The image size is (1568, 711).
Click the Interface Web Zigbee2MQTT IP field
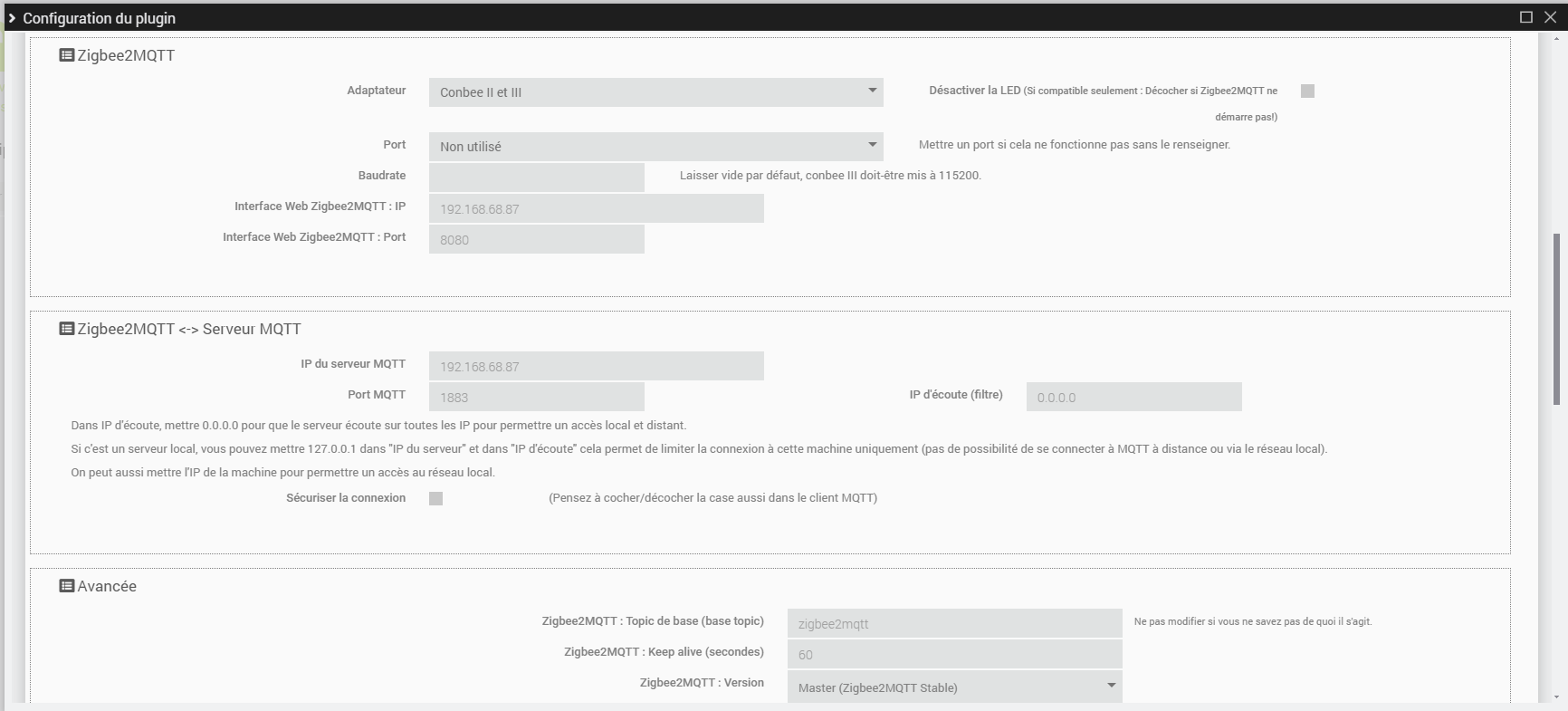coord(597,208)
